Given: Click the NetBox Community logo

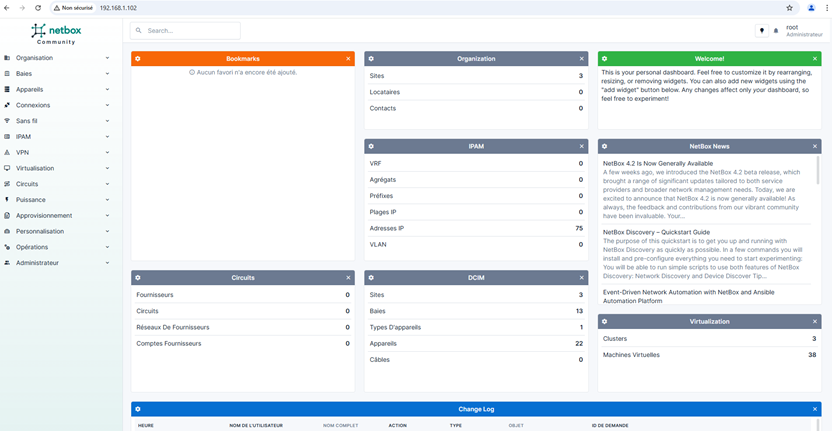Looking at the screenshot, I should click(x=56, y=33).
